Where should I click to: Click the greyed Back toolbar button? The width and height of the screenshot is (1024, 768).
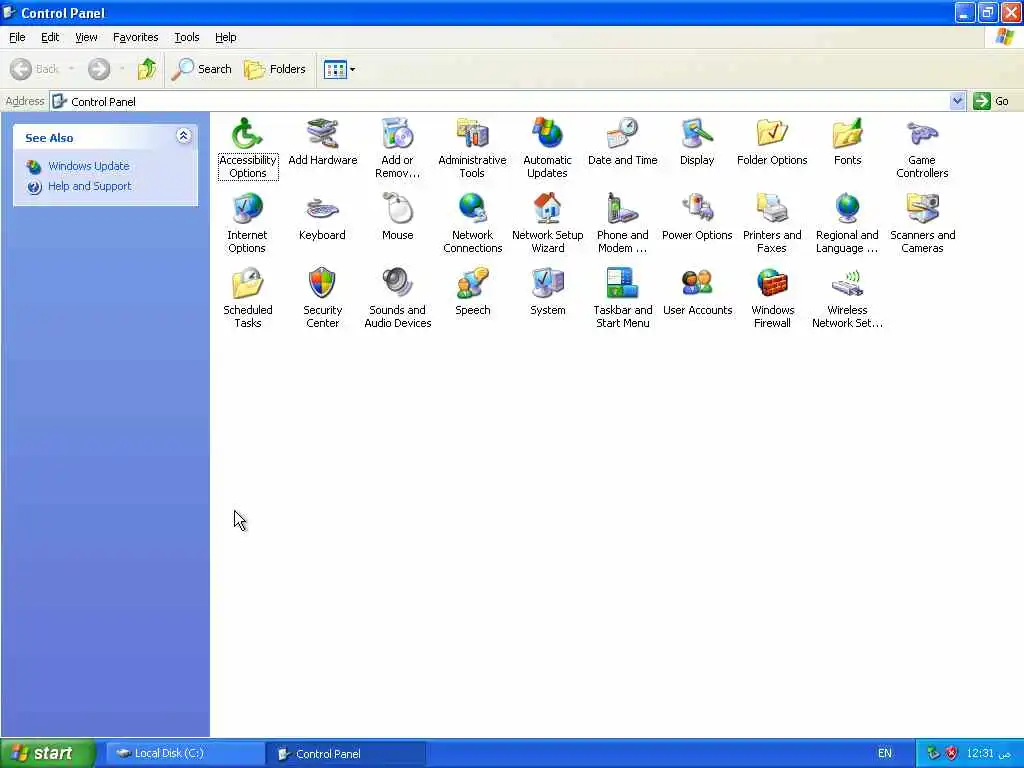[36, 69]
